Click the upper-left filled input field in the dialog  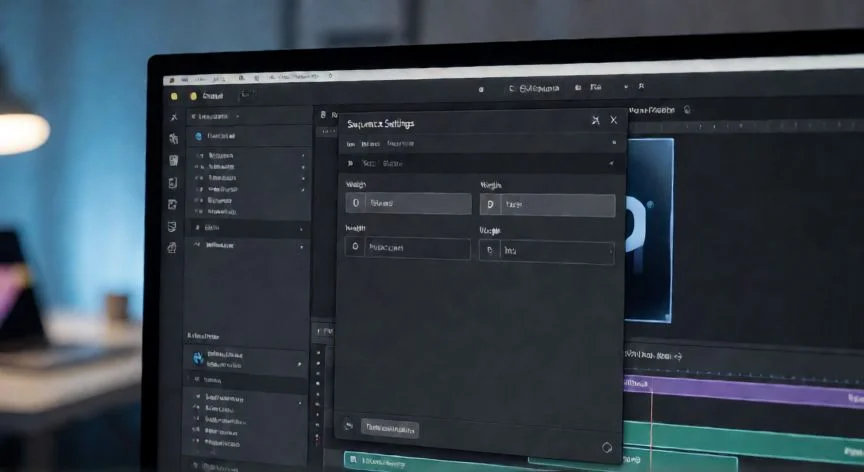[408, 203]
